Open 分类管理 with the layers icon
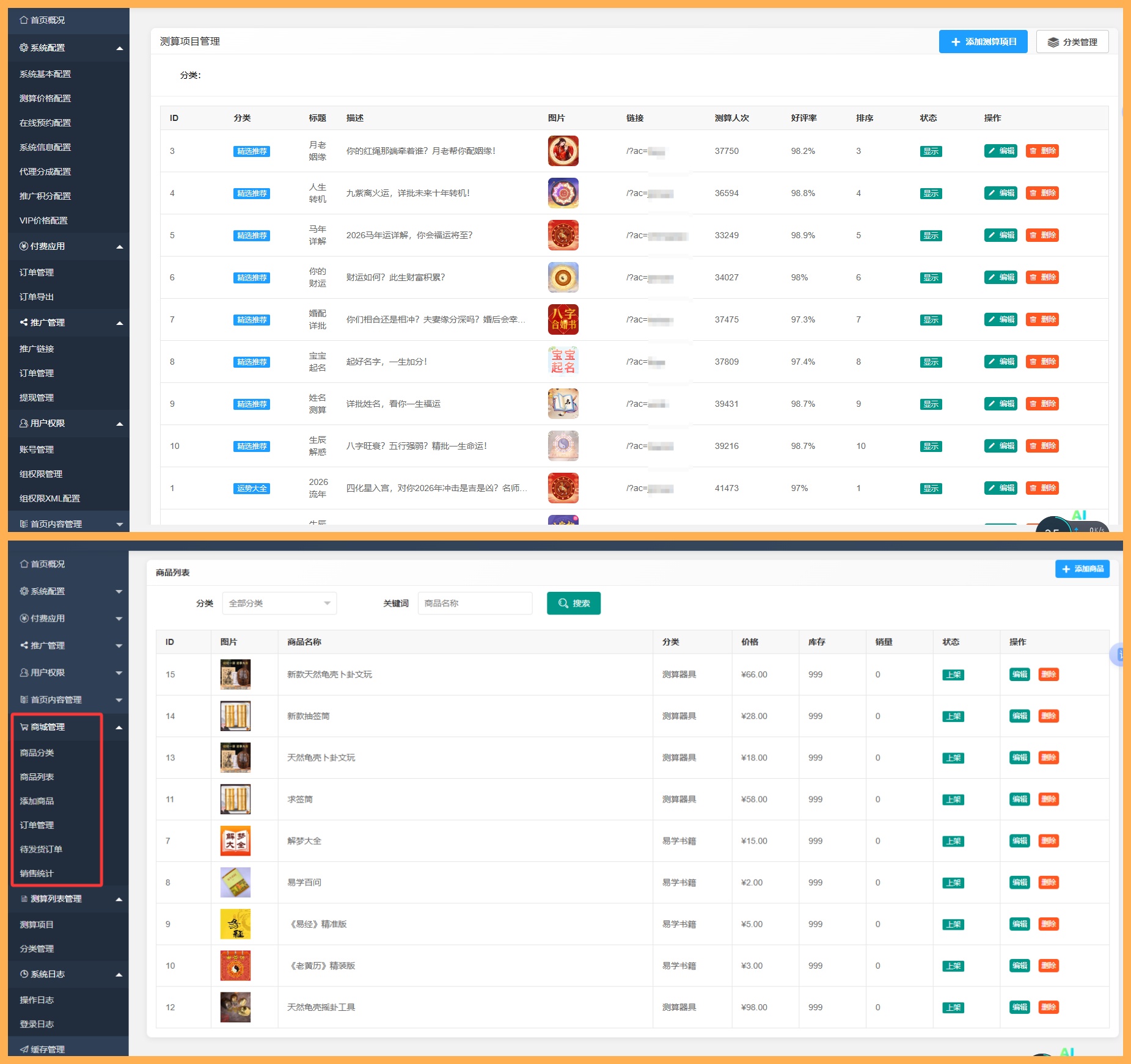 [x=1072, y=42]
